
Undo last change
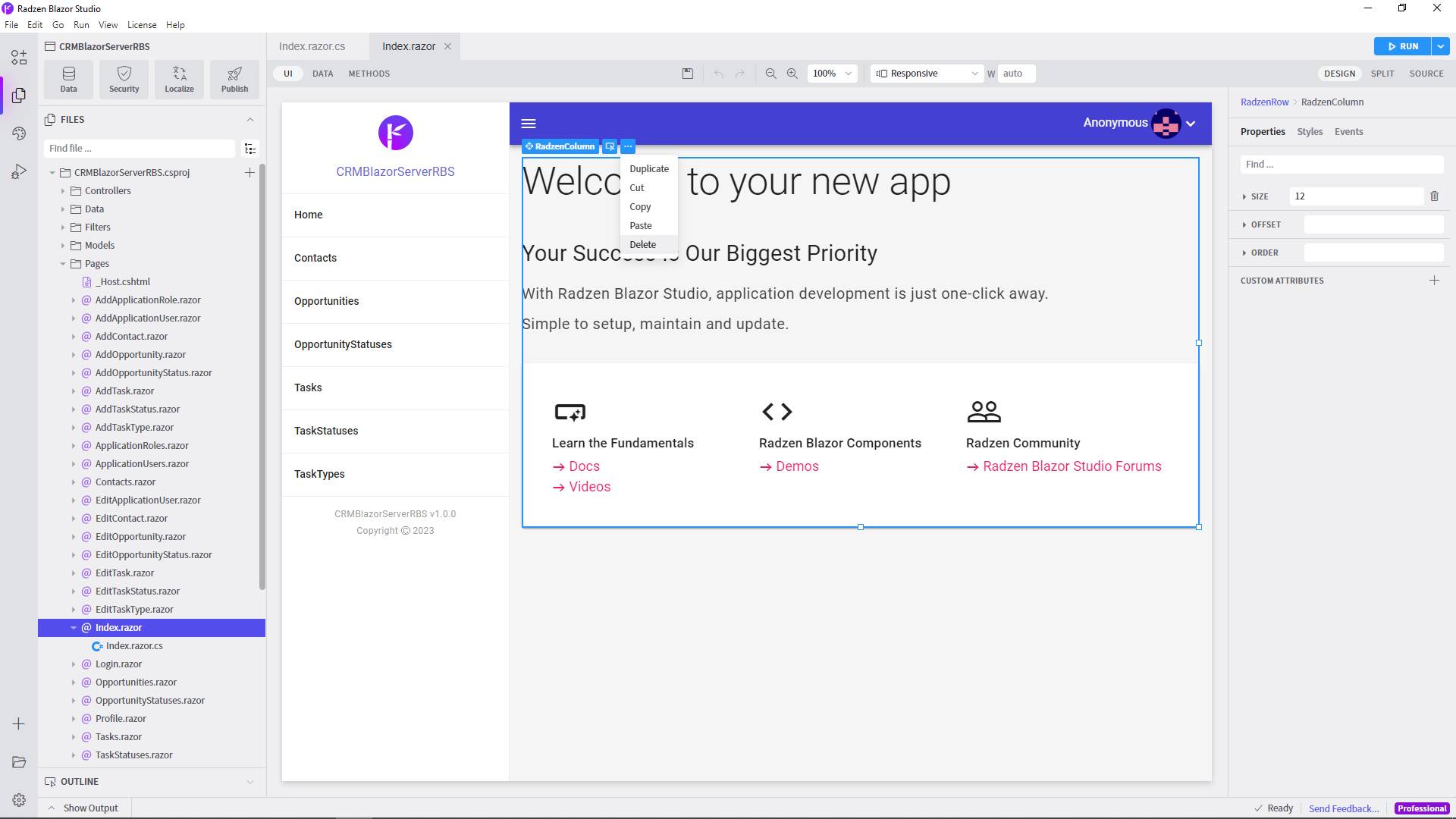(x=719, y=74)
